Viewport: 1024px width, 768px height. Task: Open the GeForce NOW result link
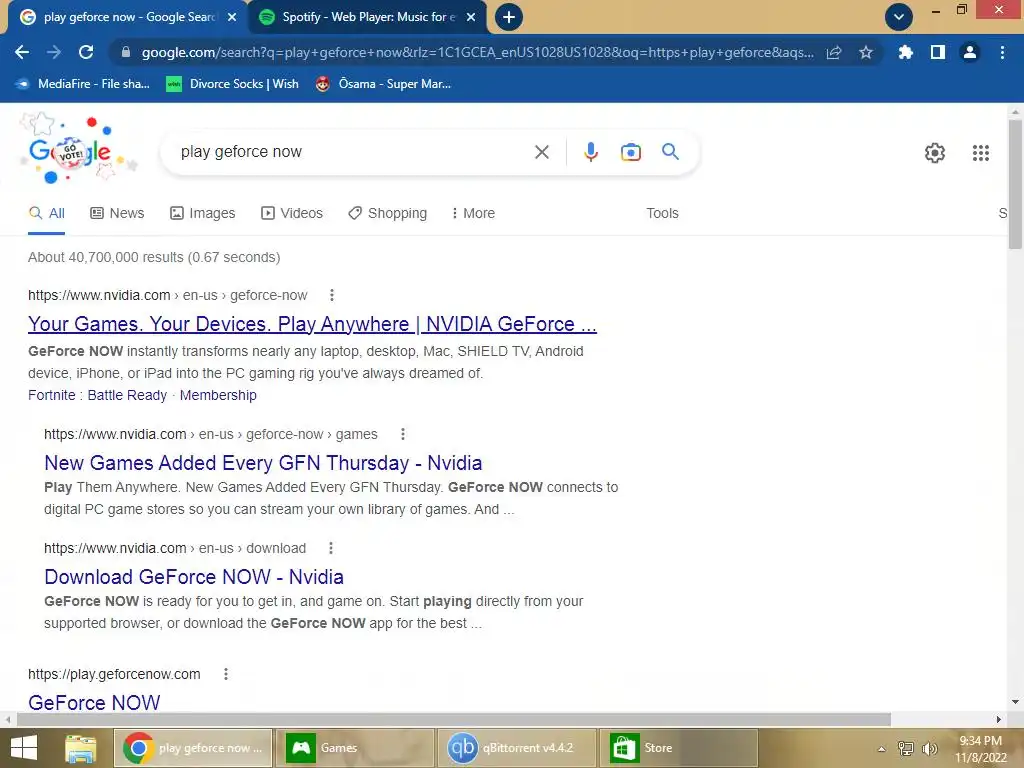pos(94,703)
